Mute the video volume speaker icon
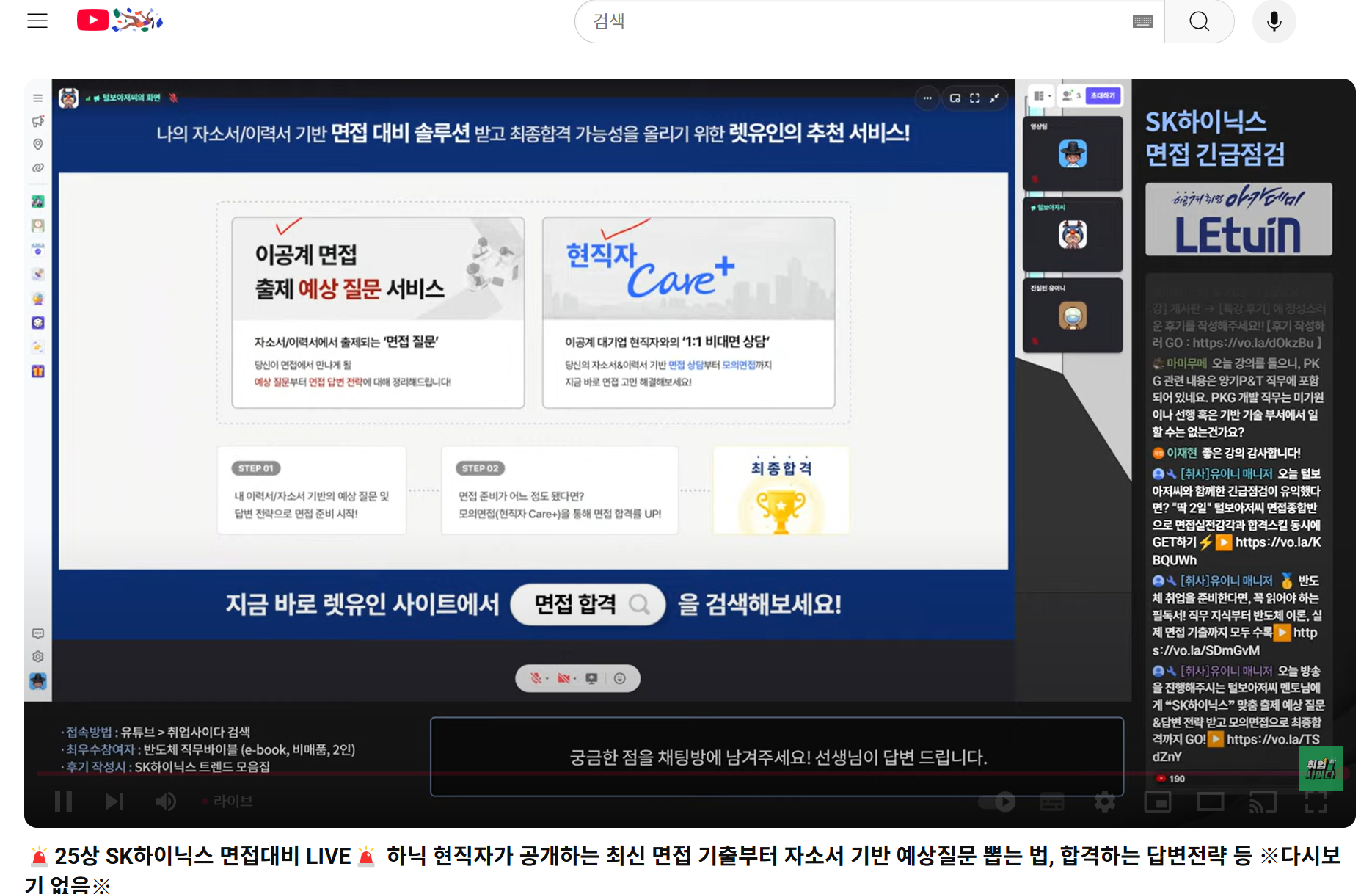1372x894 pixels. 166,801
